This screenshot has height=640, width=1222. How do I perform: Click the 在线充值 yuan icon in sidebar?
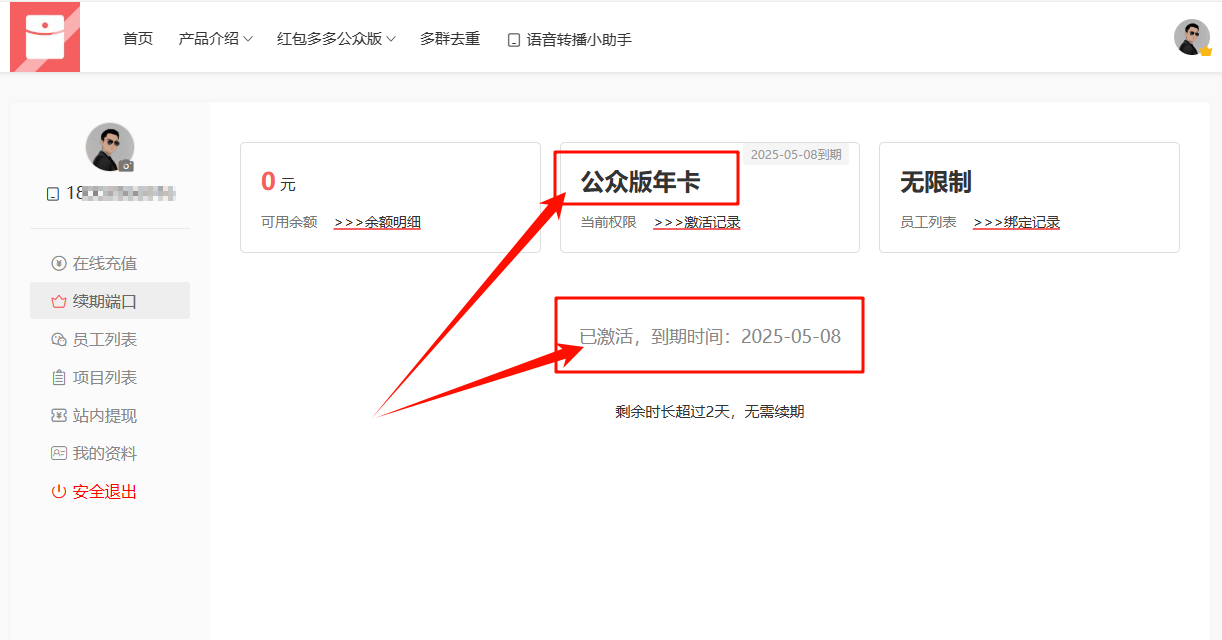coord(59,264)
